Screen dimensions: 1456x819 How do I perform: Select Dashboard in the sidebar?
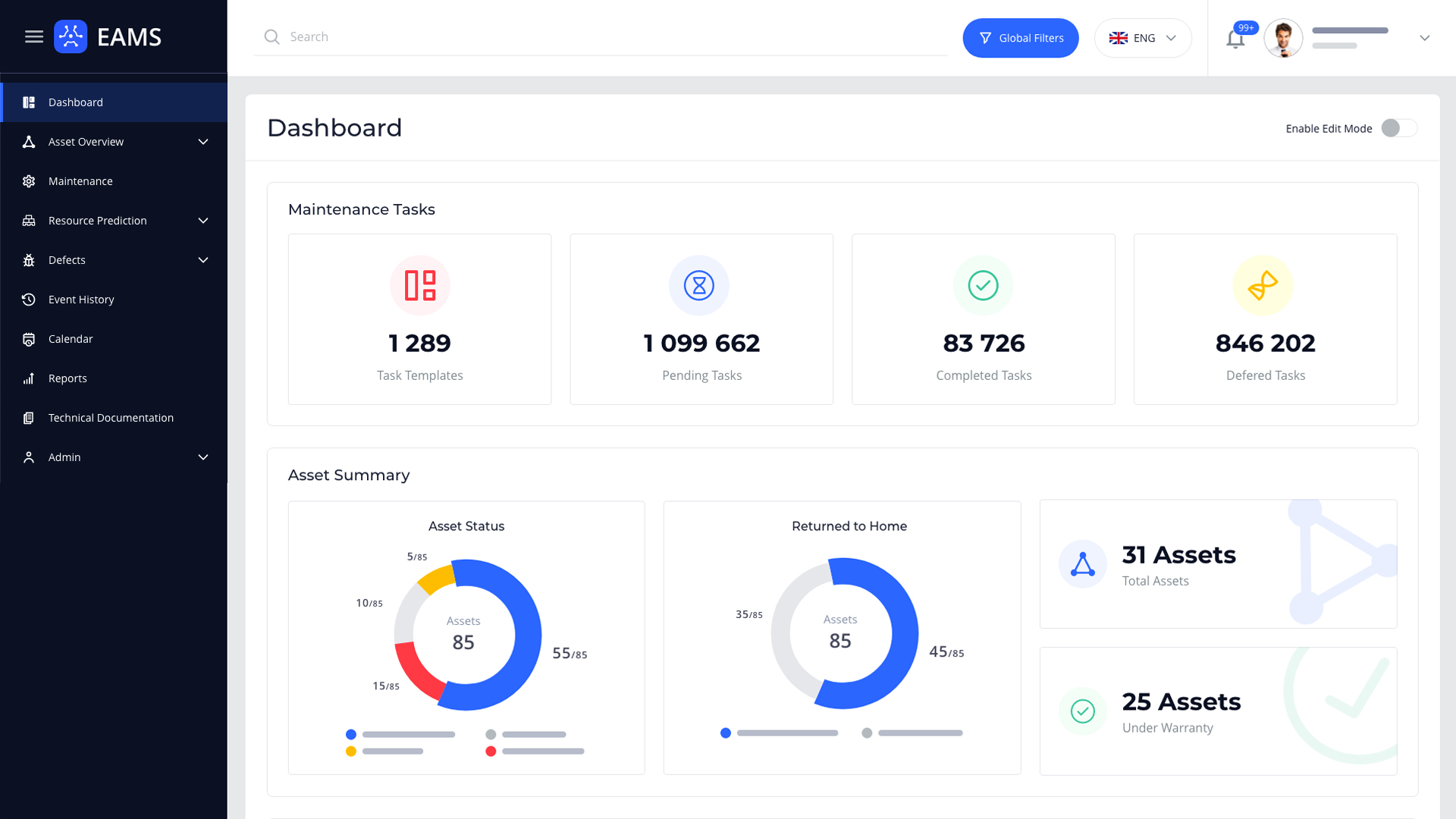point(115,102)
